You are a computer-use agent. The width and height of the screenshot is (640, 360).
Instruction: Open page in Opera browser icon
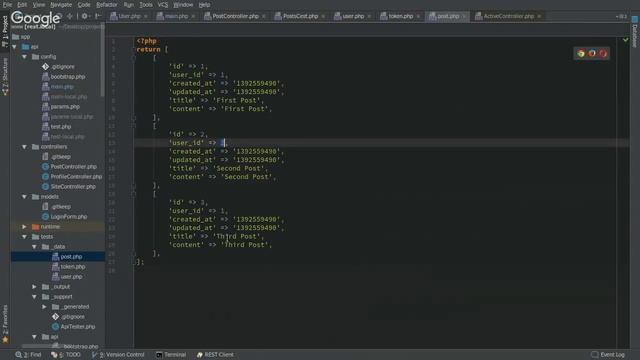603,53
